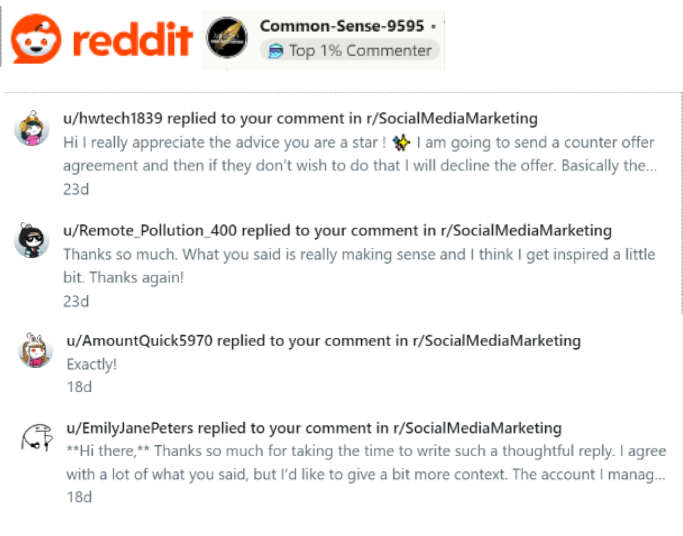683x536 pixels.
Task: Click the Top 1% Commenter badge icon
Action: pyautogui.click(x=275, y=50)
